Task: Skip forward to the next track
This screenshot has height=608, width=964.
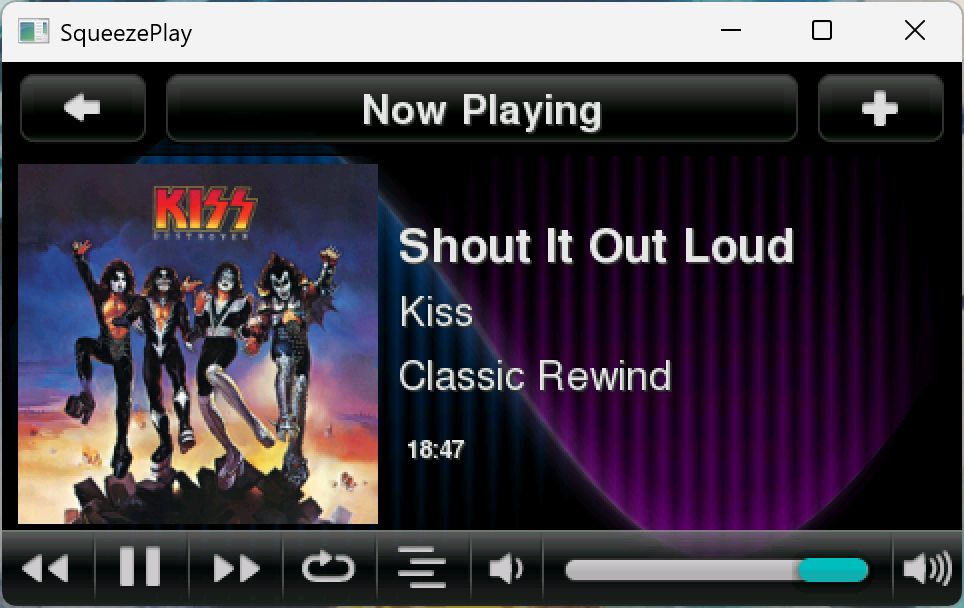Action: click(235, 567)
